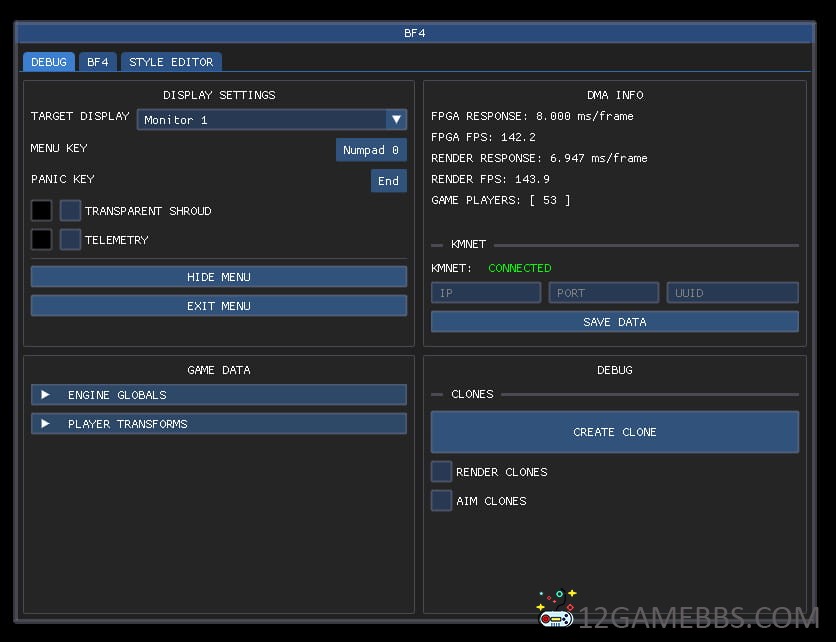Image resolution: width=836 pixels, height=642 pixels.
Task: Click the CREATE CLONE button
Action: (615, 432)
